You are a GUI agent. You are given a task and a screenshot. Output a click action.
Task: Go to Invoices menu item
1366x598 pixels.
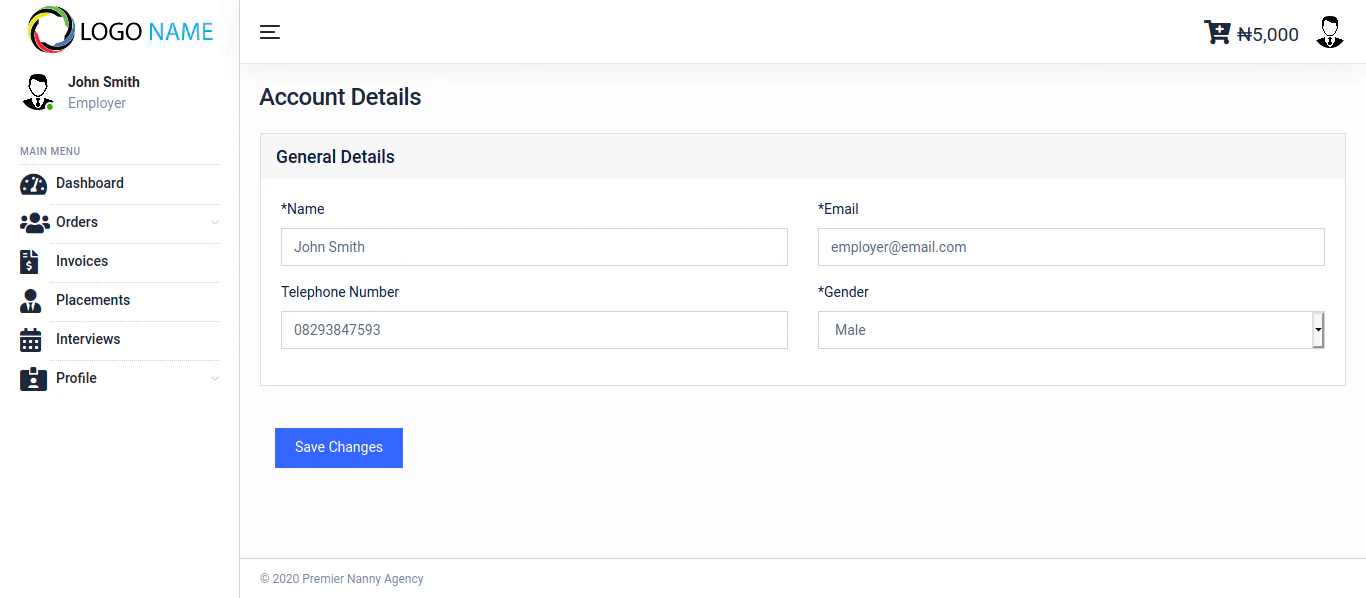[82, 262]
